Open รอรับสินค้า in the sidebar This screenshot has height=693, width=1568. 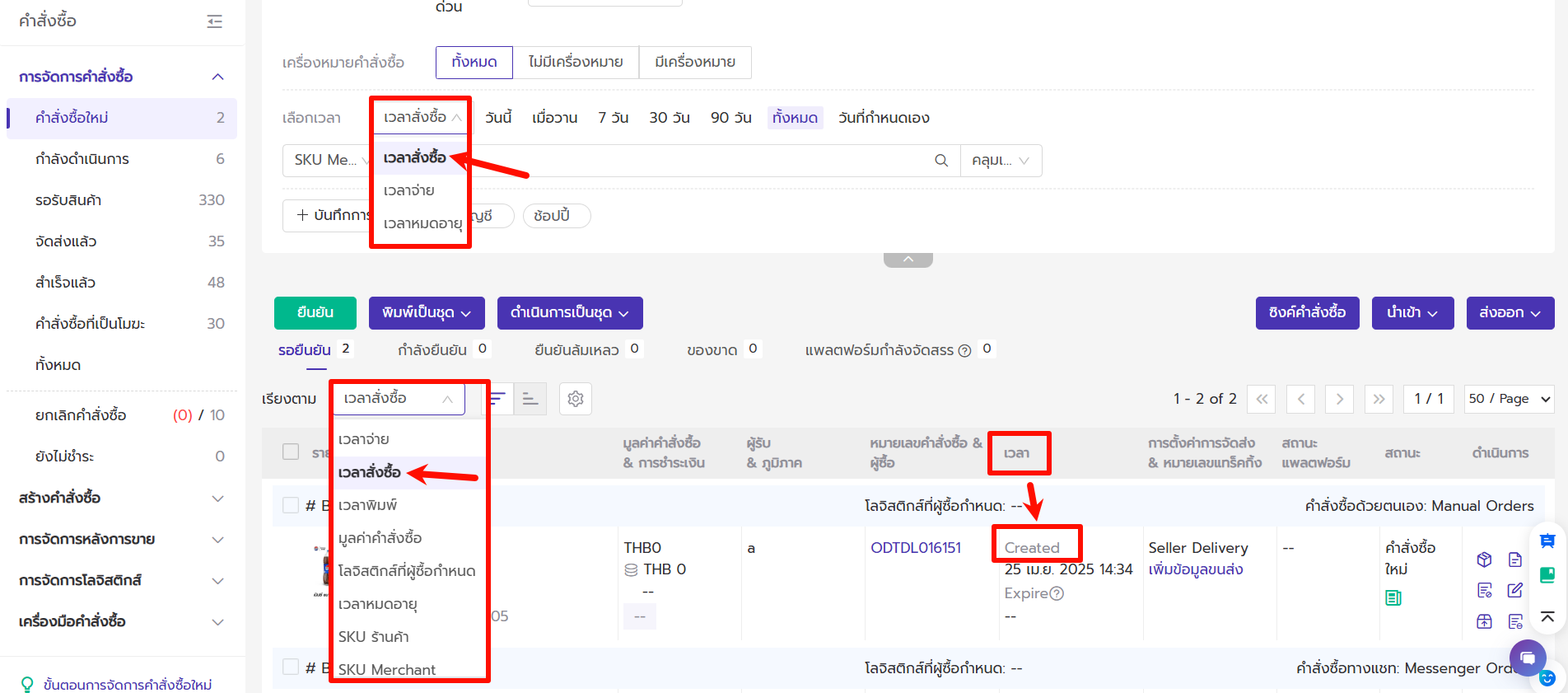coord(122,200)
